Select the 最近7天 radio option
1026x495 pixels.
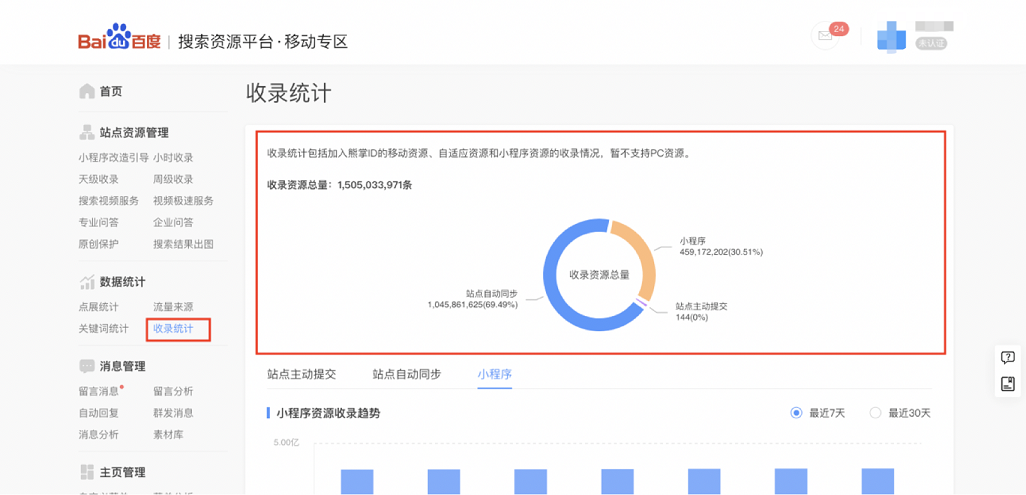pyautogui.click(x=797, y=413)
